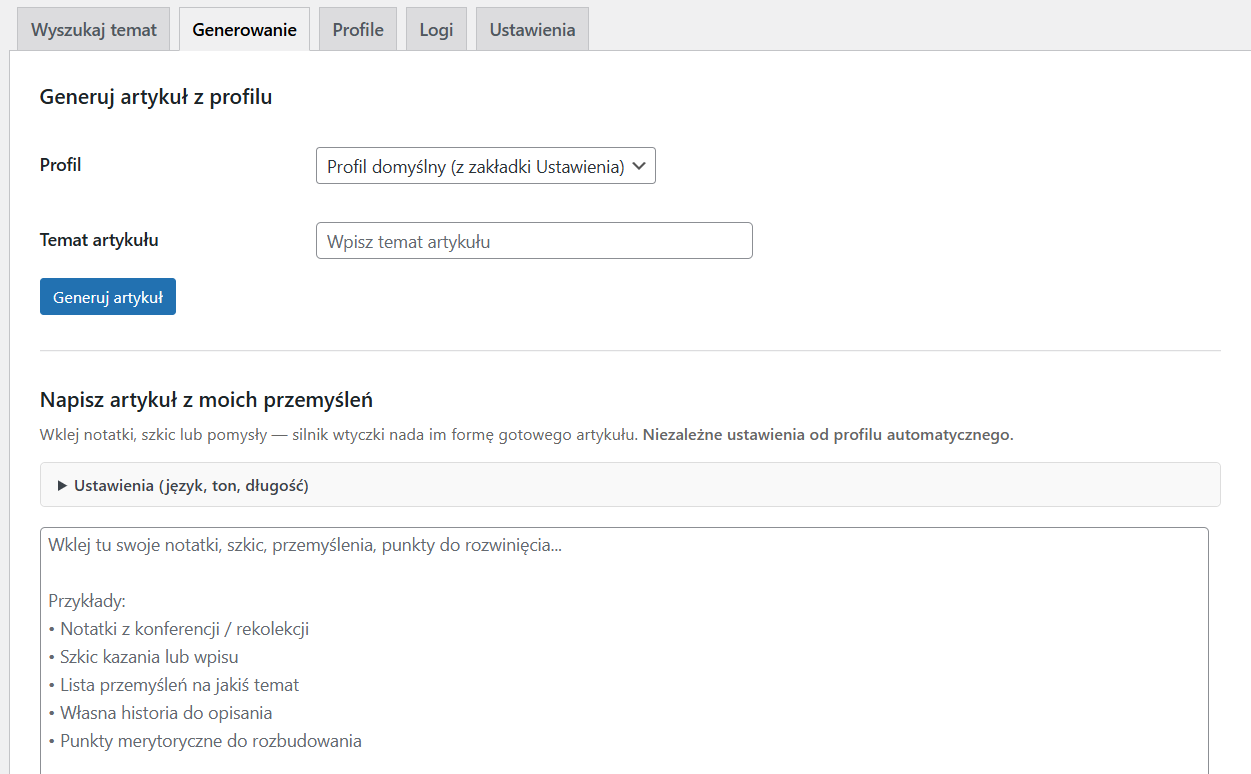This screenshot has height=774, width=1251.
Task: Click the Generuj artykuł z profilu heading
Action: (156, 97)
